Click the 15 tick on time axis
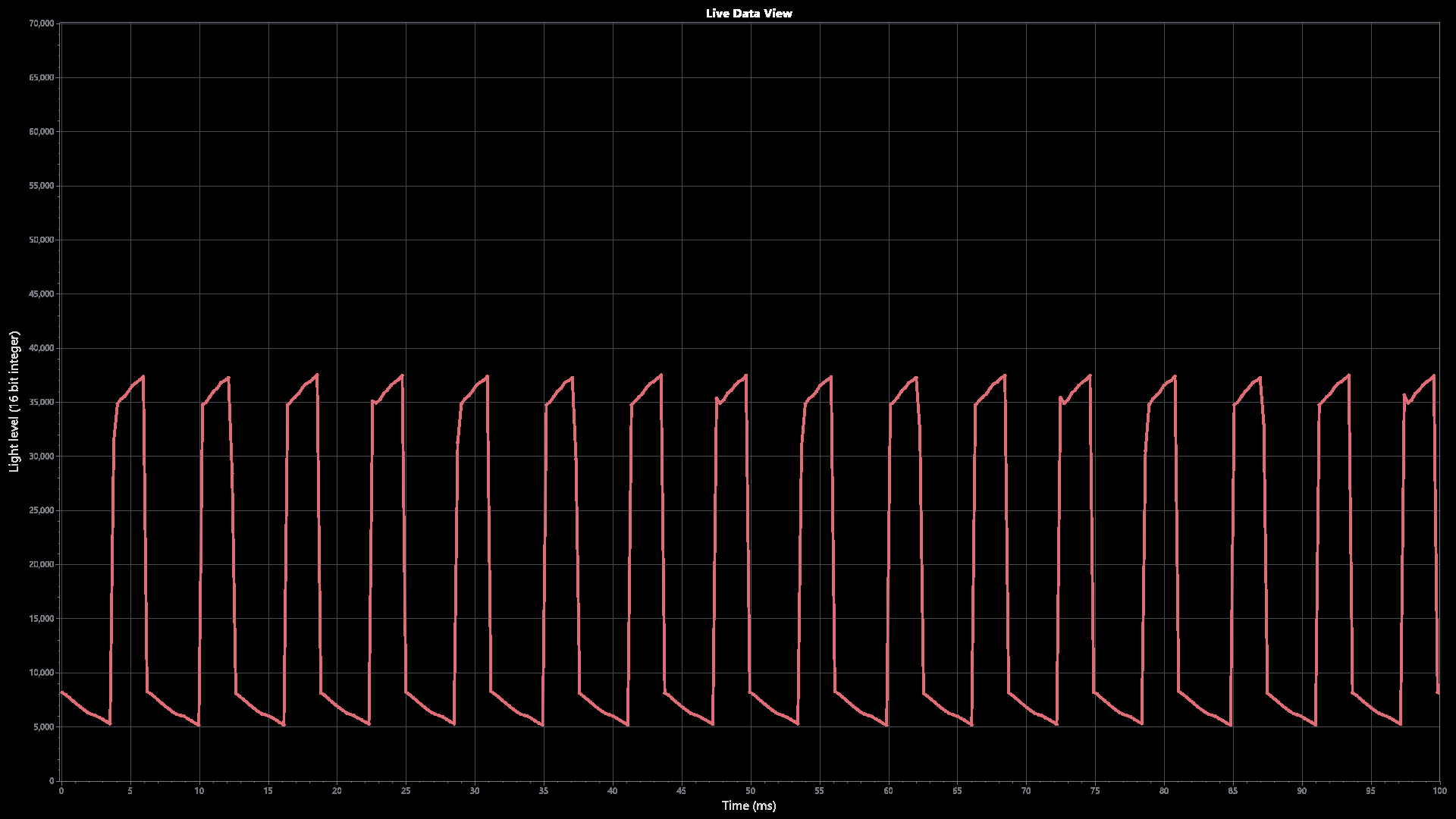1456x819 pixels. (x=268, y=791)
